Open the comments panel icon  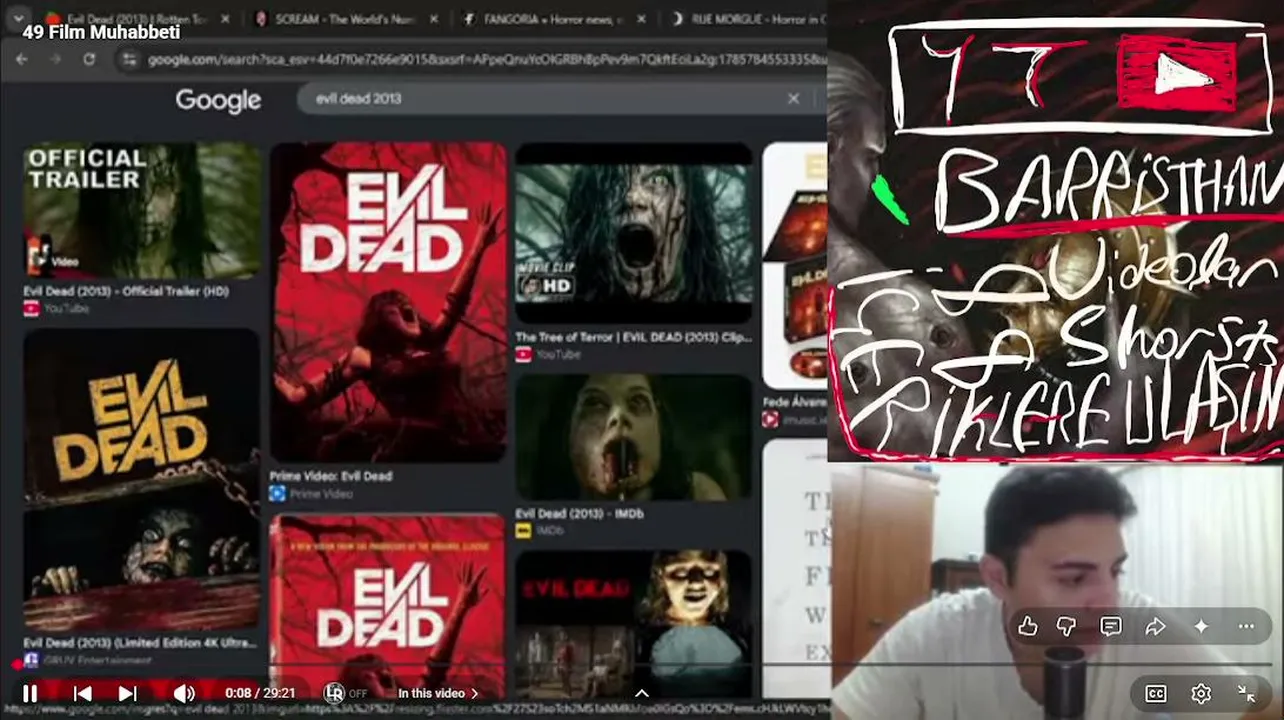1110,626
